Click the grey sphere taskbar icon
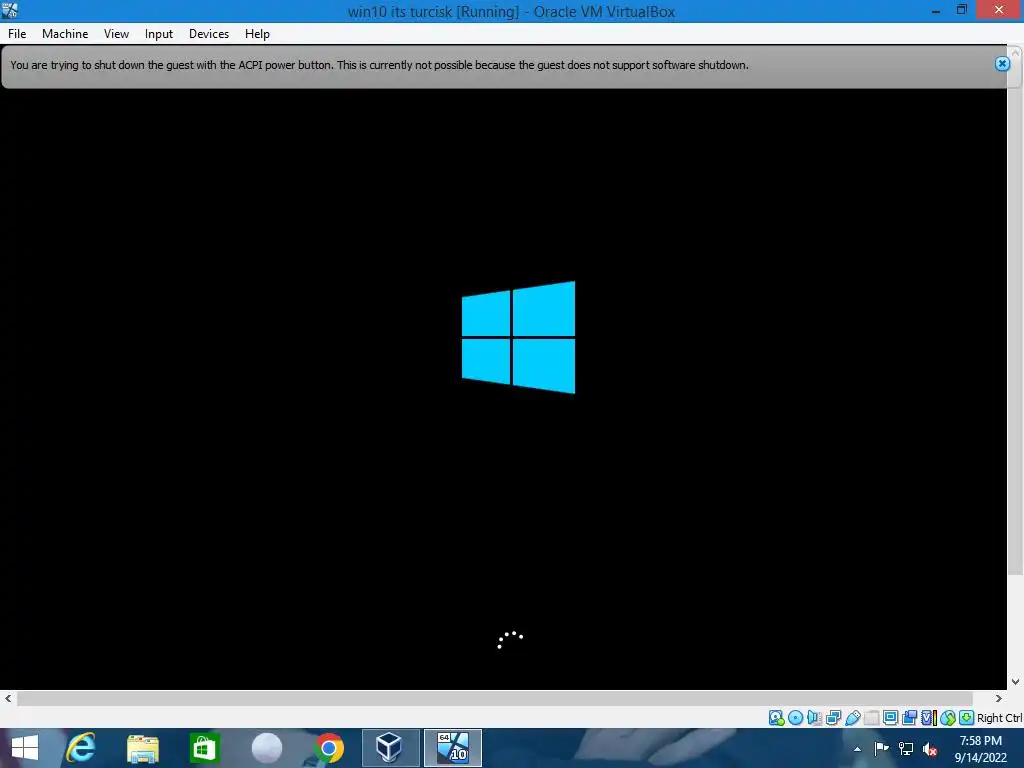The image size is (1024, 768). coord(266,748)
